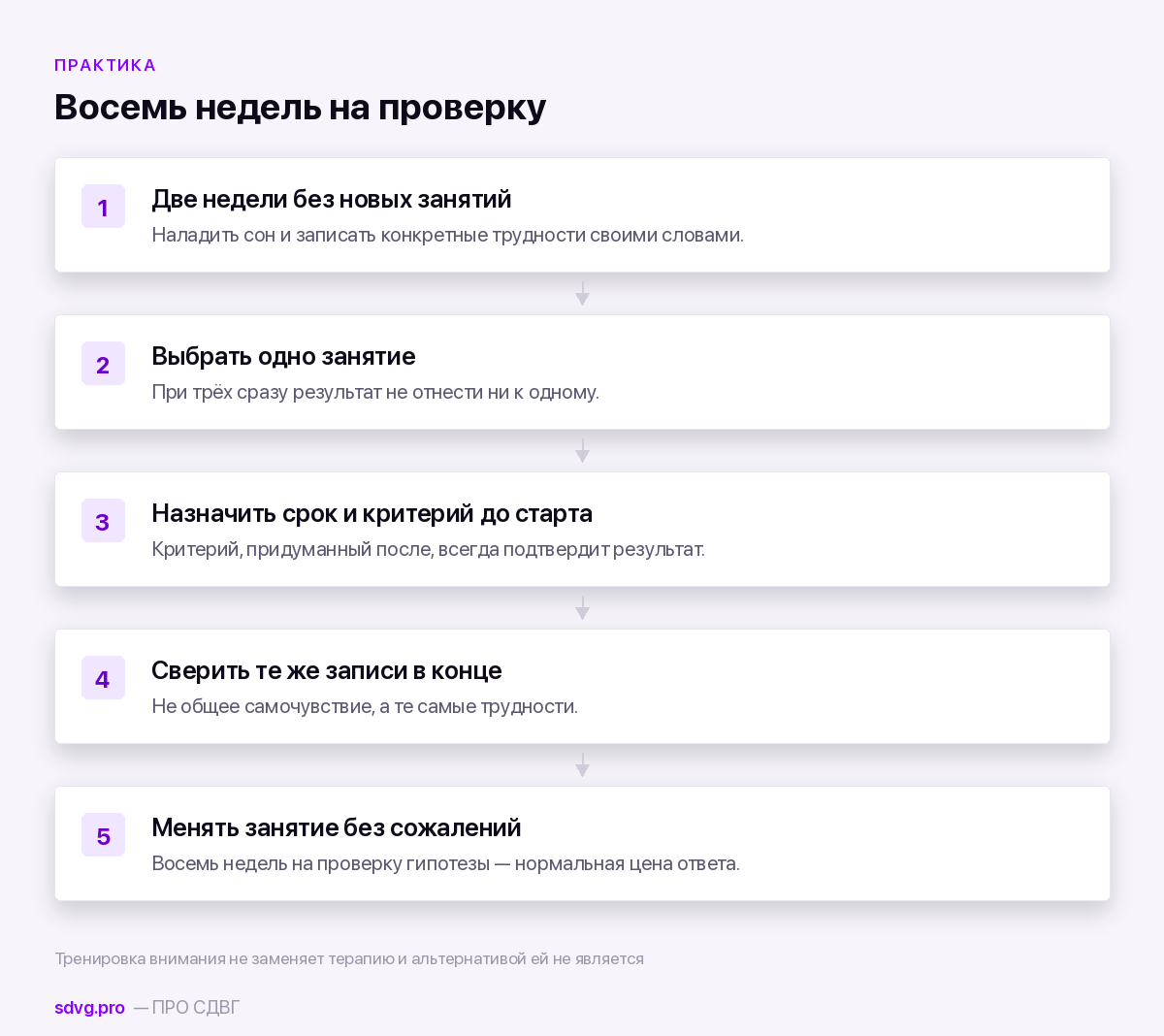
Task: Select the title "Назначить срок и критерий до старта"
Action: tap(372, 513)
